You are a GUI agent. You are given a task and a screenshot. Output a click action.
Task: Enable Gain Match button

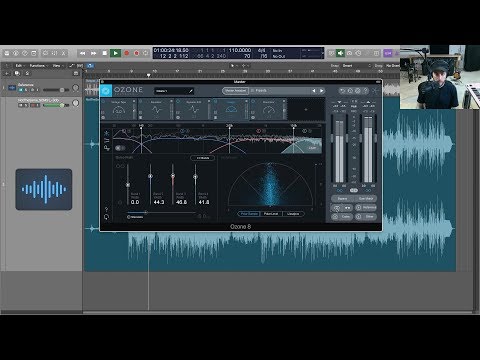point(366,198)
